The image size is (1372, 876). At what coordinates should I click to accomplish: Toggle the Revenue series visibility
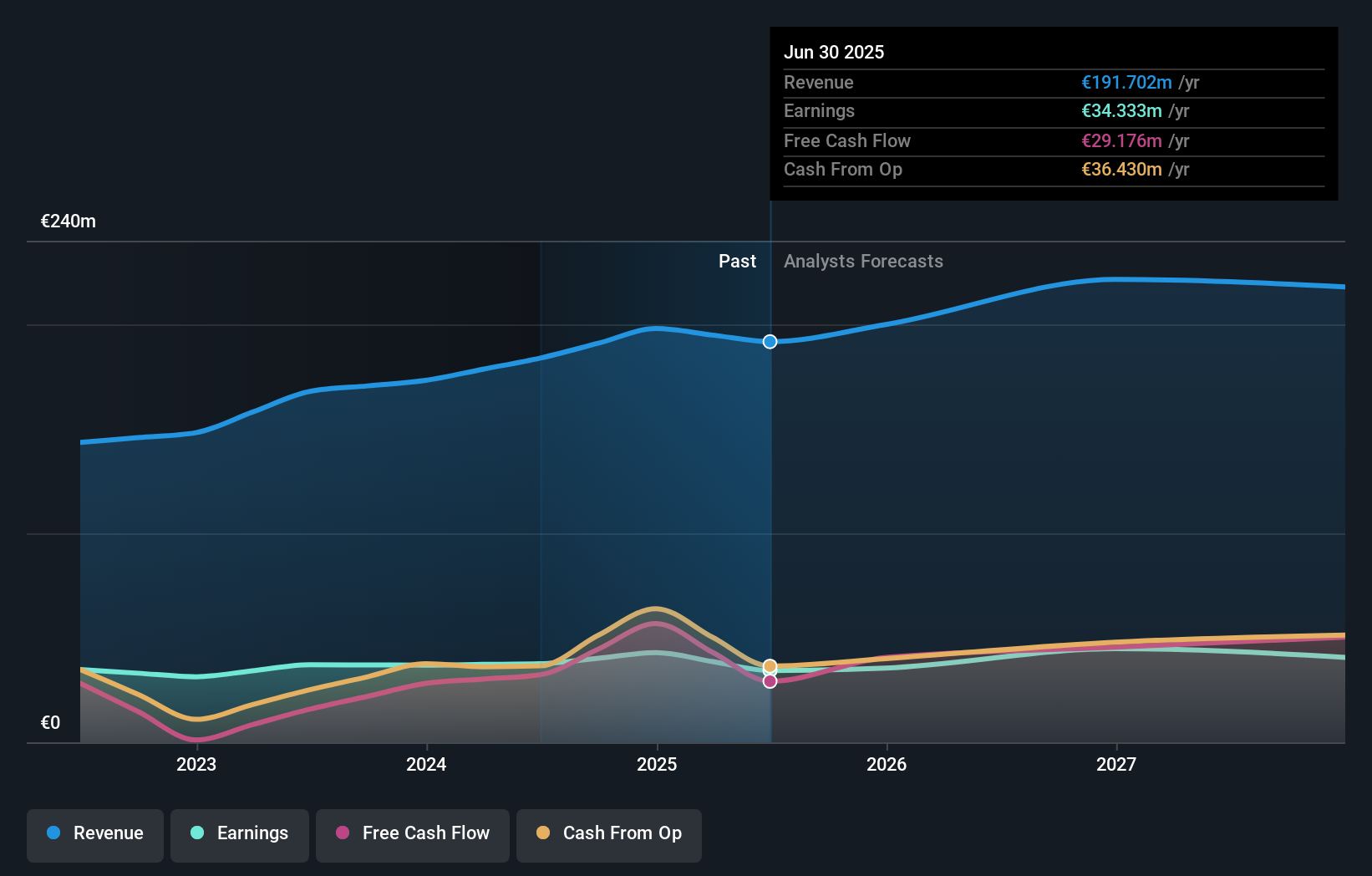click(94, 834)
